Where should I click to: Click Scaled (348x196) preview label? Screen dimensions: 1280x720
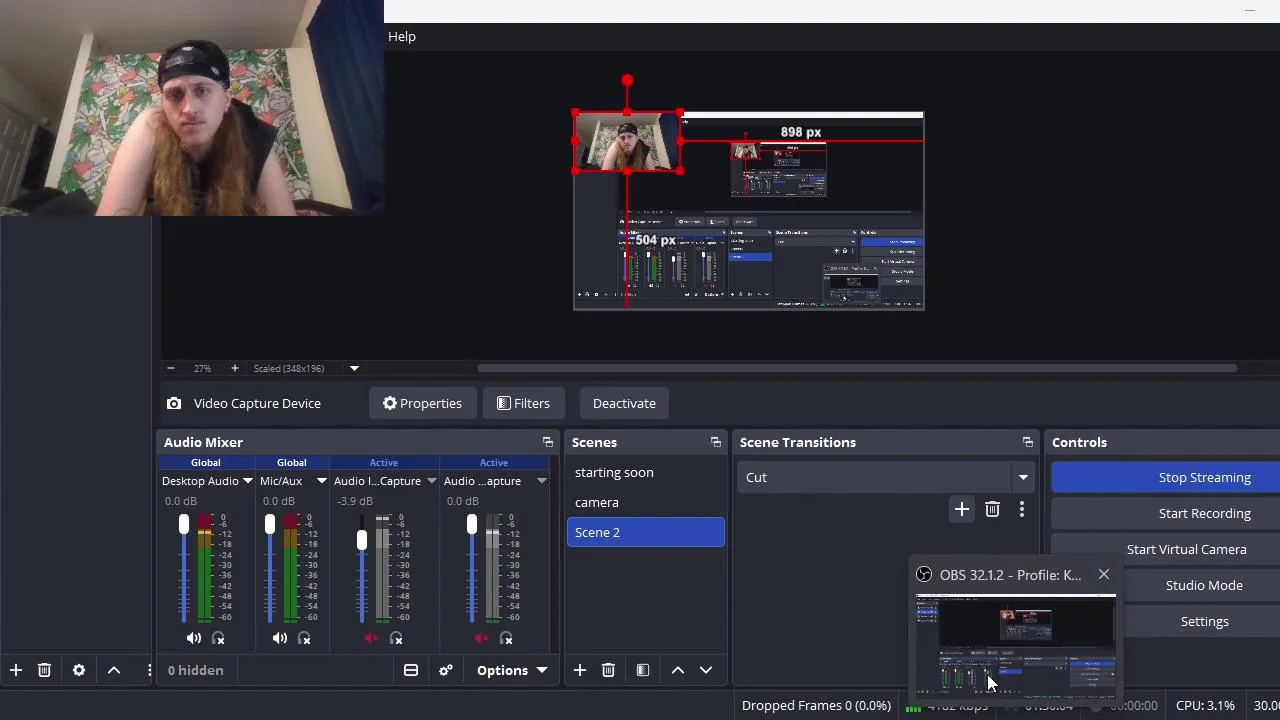pyautogui.click(x=289, y=368)
